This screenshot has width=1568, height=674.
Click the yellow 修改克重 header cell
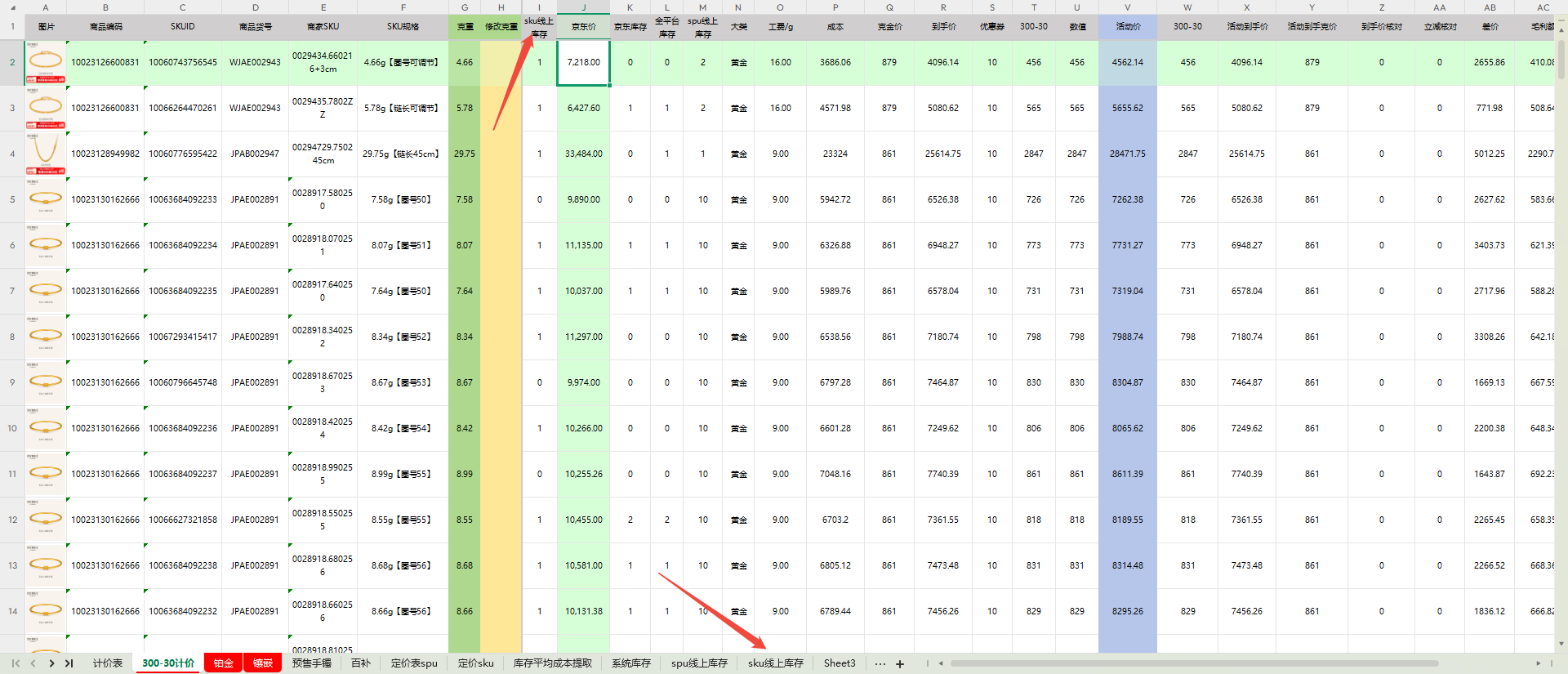tap(501, 27)
